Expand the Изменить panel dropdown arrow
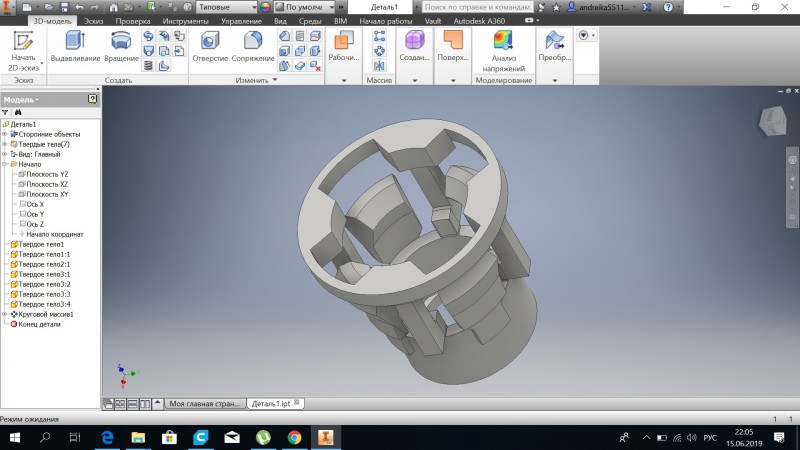This screenshot has height=450, width=800. (x=275, y=80)
